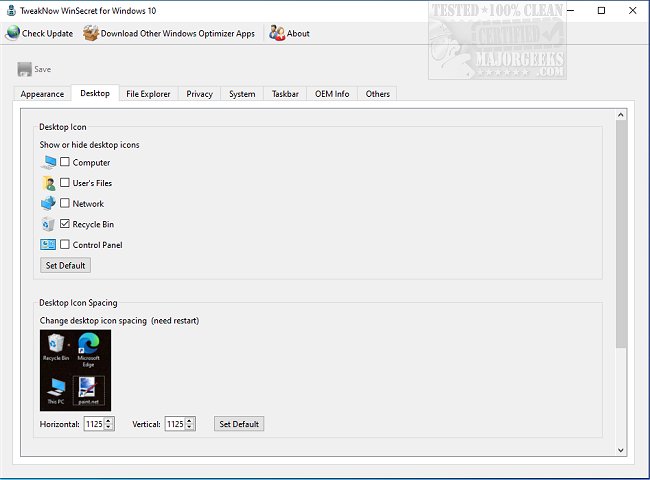650x480 pixels.
Task: Click the scrollbar down arrow
Action: click(x=621, y=450)
